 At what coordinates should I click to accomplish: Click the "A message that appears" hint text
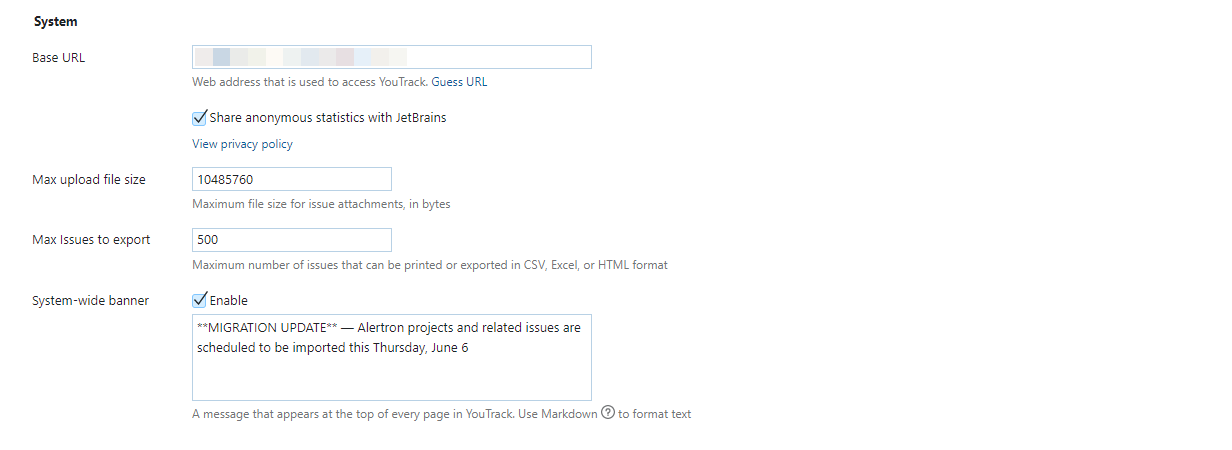394,414
